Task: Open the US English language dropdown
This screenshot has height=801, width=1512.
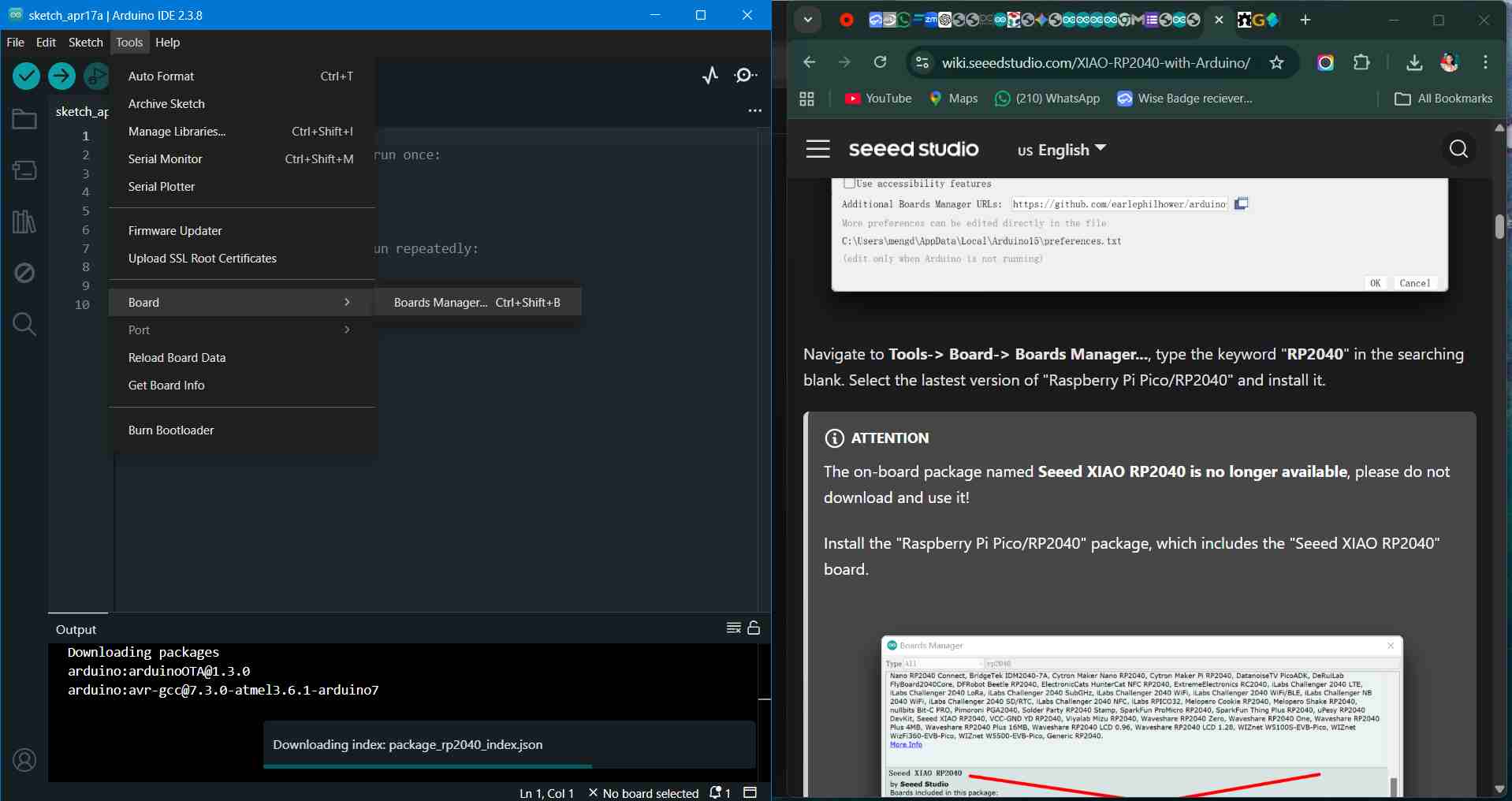Action: point(1062,150)
